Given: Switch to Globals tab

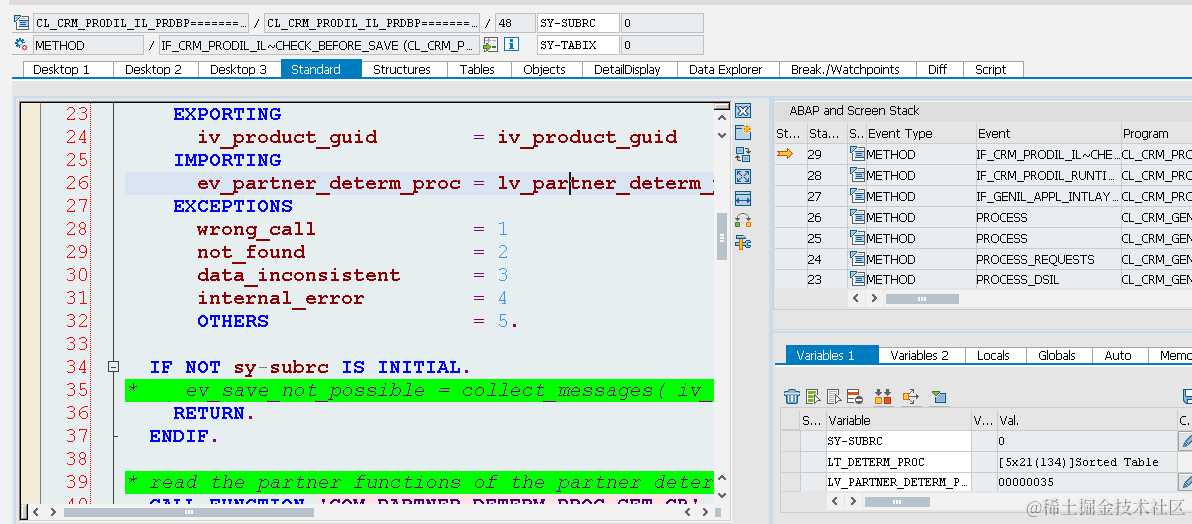Looking at the screenshot, I should coord(1057,355).
